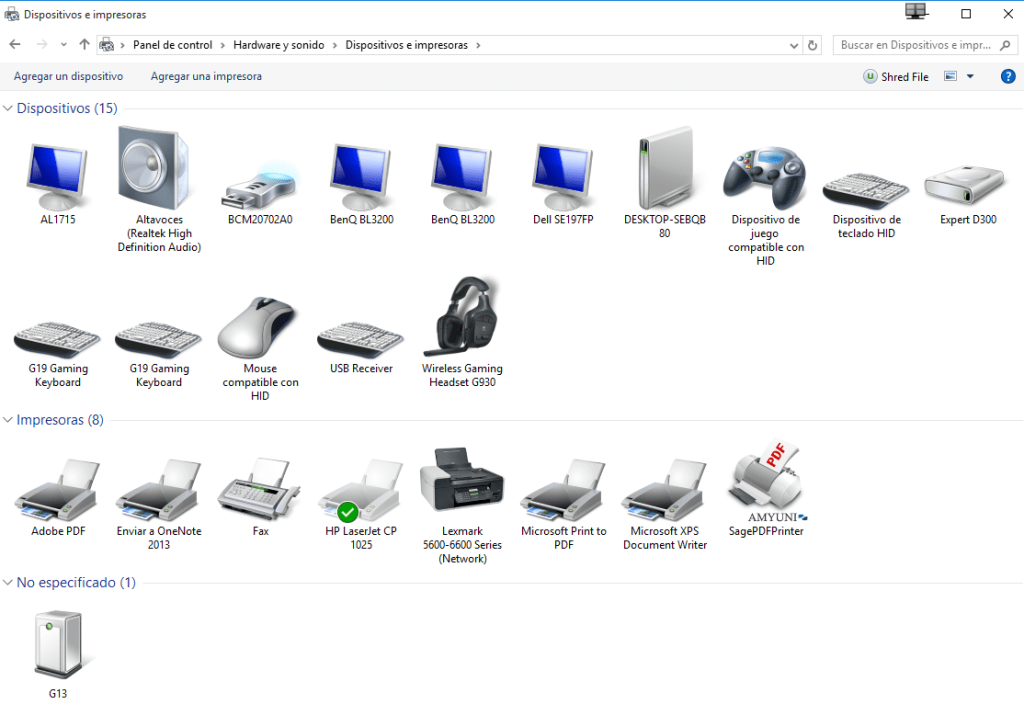Click the Shred File button
The image size is (1024, 704).
coord(896,76)
